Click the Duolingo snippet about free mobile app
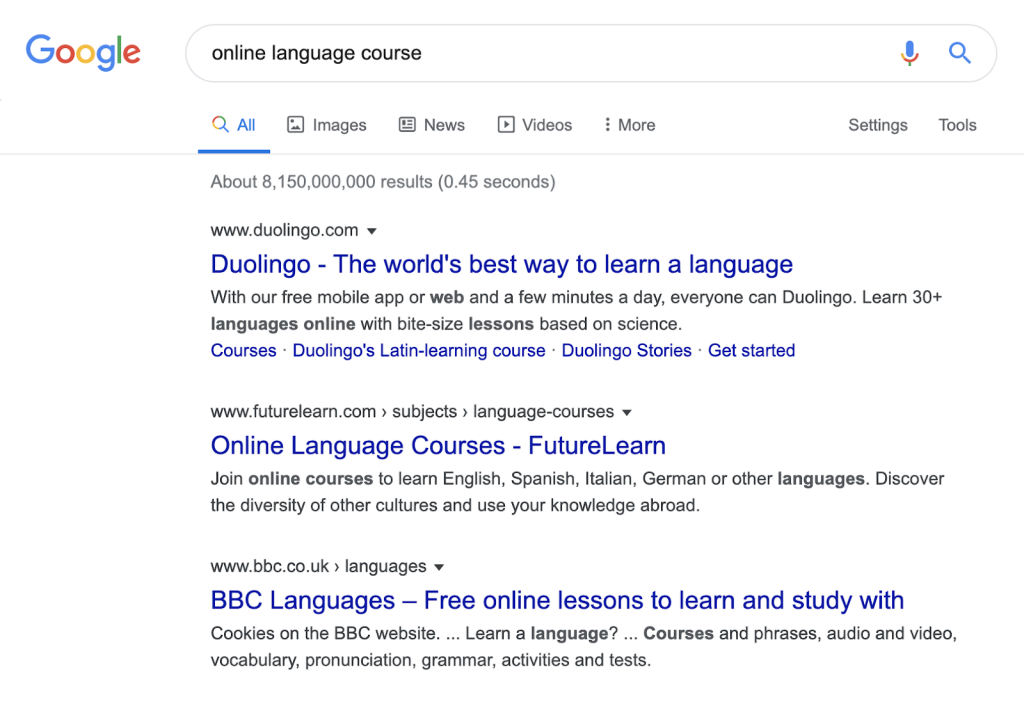1024x704 pixels. point(576,311)
